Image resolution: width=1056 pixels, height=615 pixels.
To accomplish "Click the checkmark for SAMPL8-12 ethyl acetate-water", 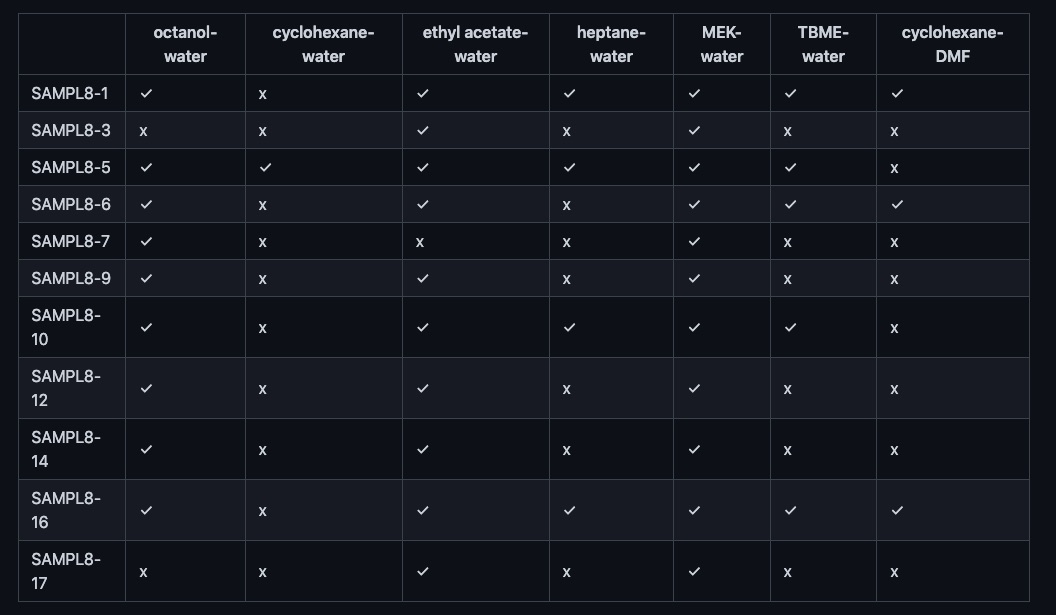I will [x=422, y=389].
